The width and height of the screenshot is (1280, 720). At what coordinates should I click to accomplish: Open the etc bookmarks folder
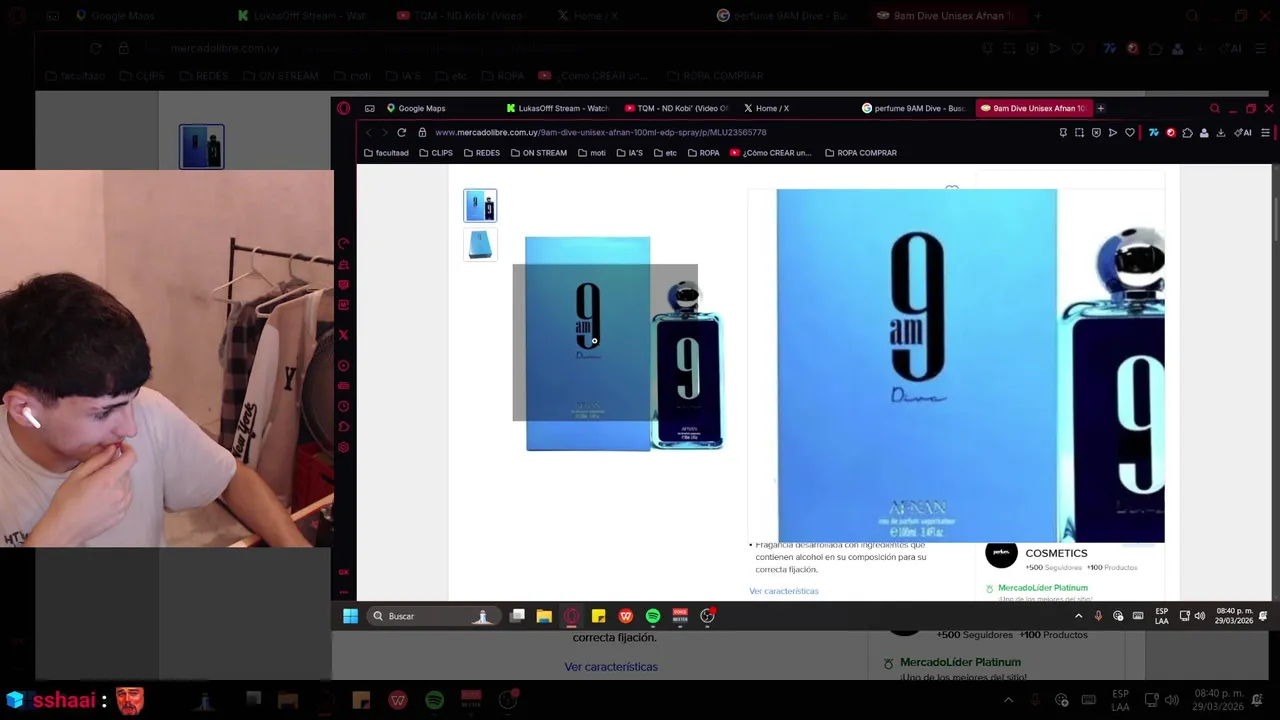coord(665,153)
